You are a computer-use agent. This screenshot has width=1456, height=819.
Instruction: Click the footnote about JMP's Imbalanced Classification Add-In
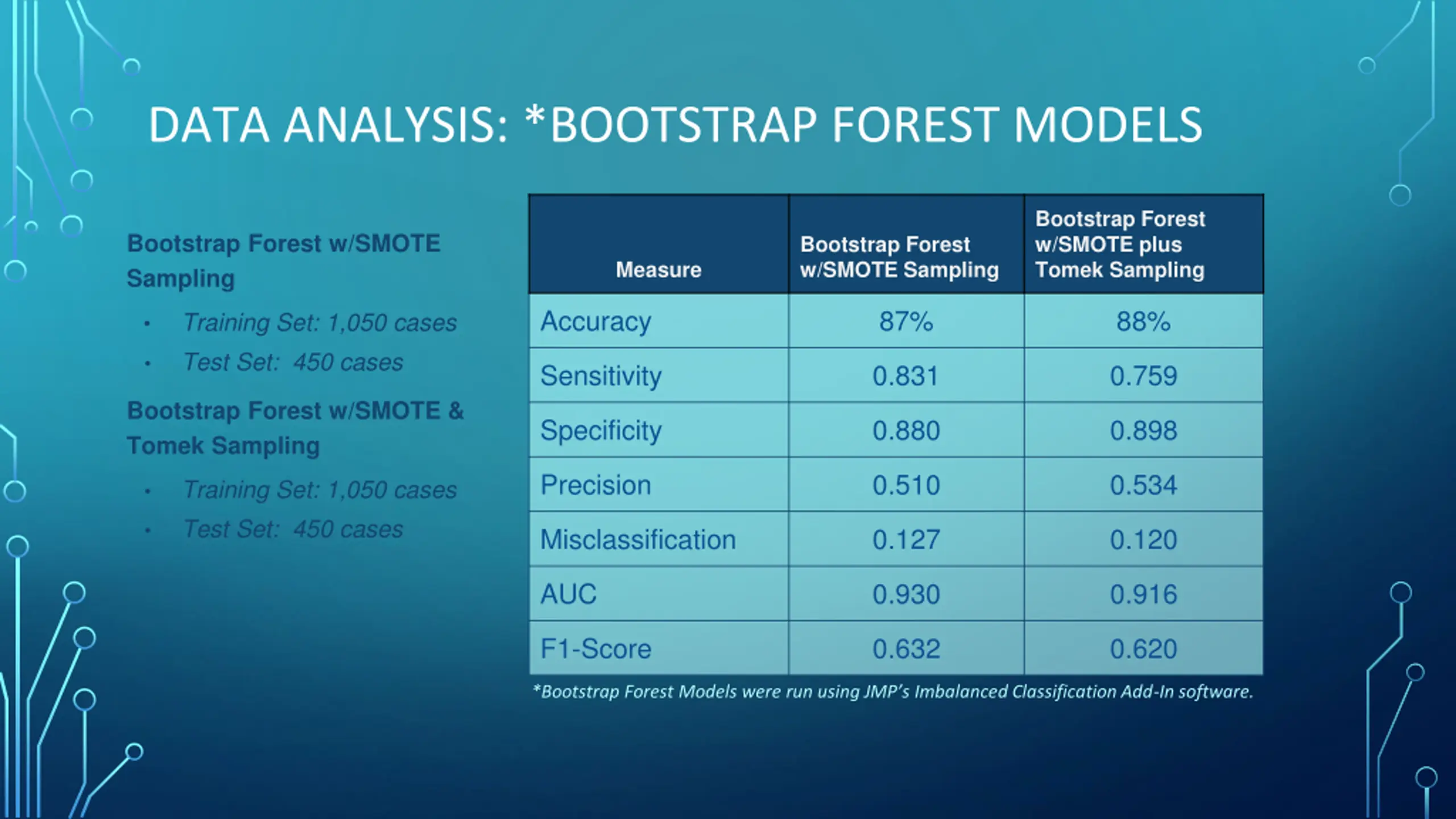pyautogui.click(x=893, y=692)
